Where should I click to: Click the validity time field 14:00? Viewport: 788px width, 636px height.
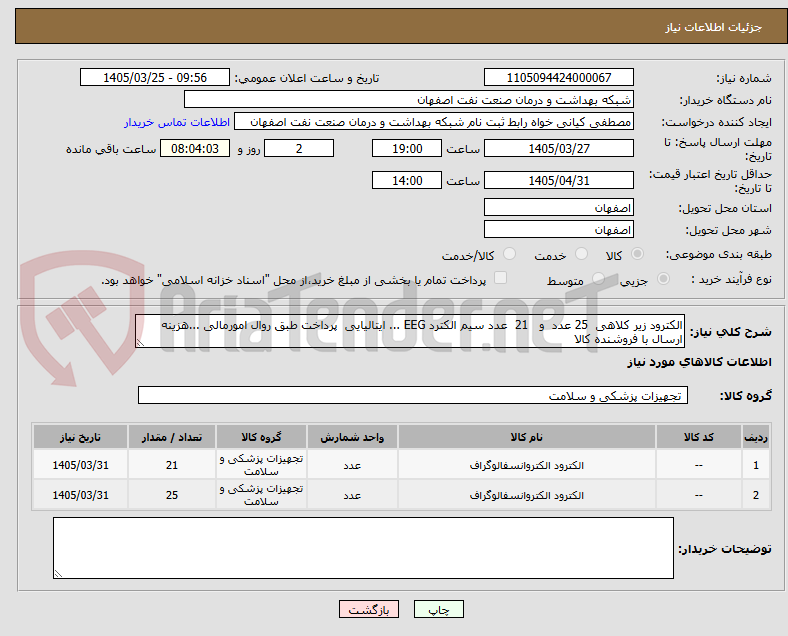click(x=407, y=180)
